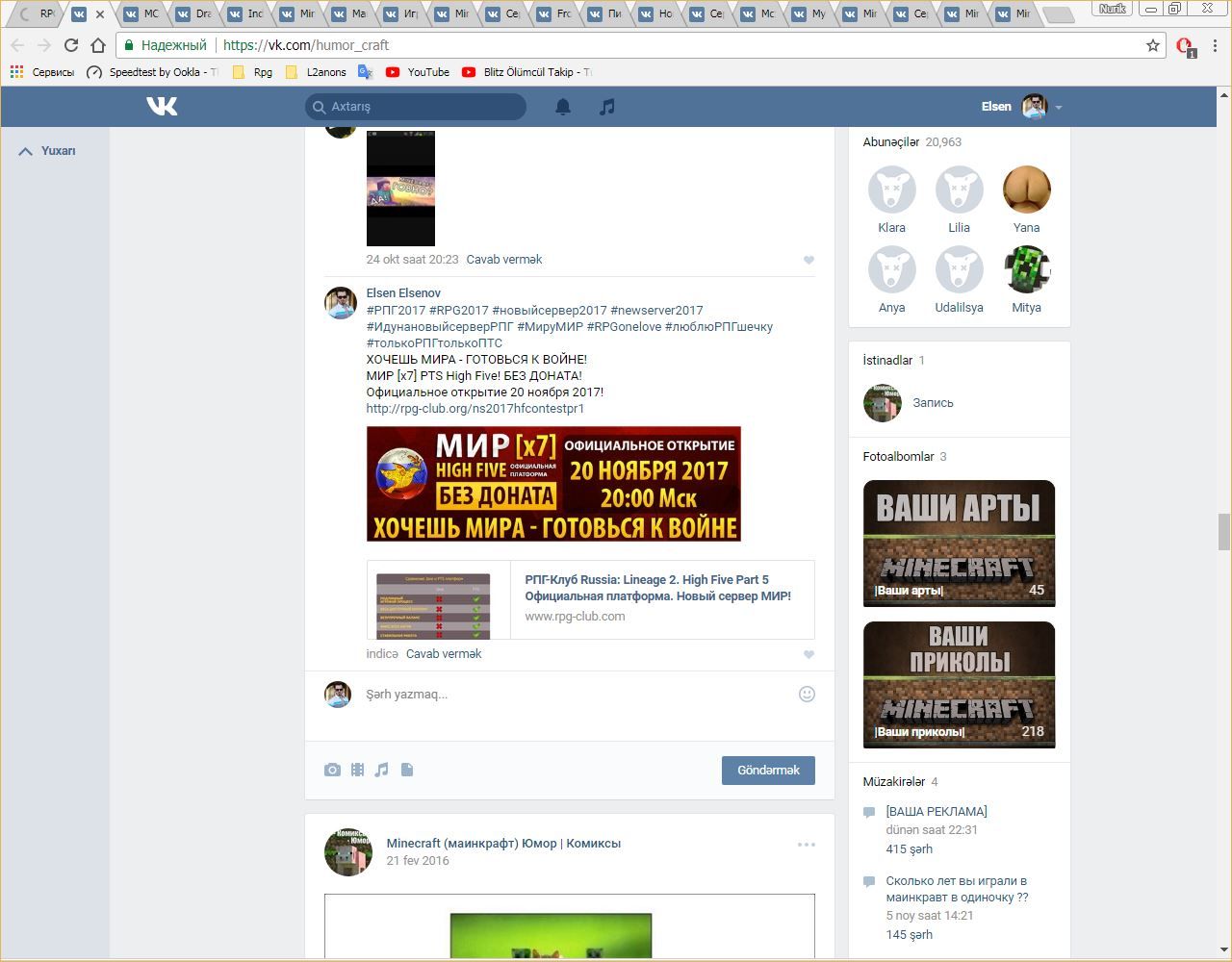Open Google Translate bookmark icon
This screenshot has height=962, width=1232.
[365, 72]
